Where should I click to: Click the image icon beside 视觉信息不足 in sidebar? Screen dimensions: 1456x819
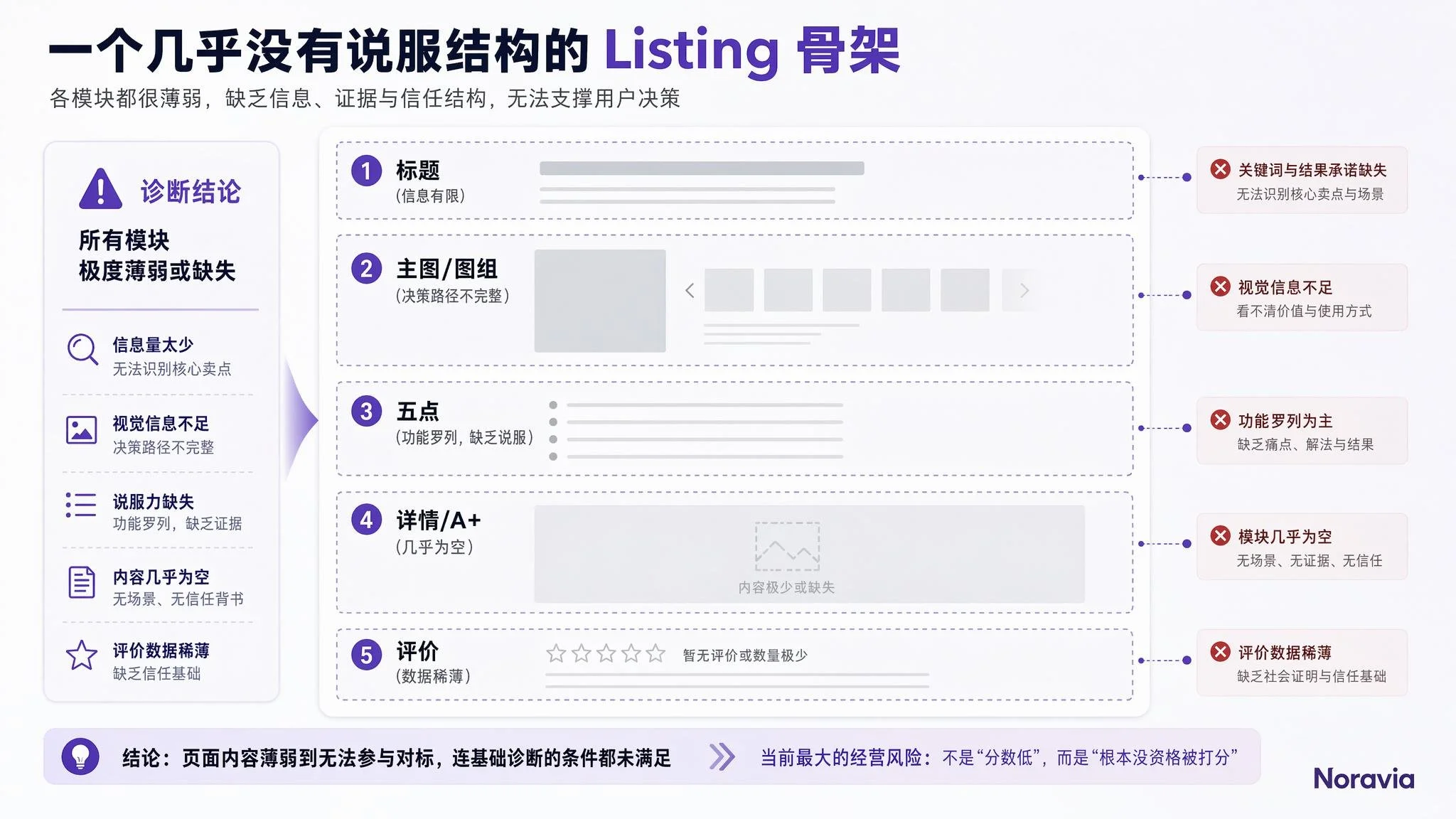(81, 430)
